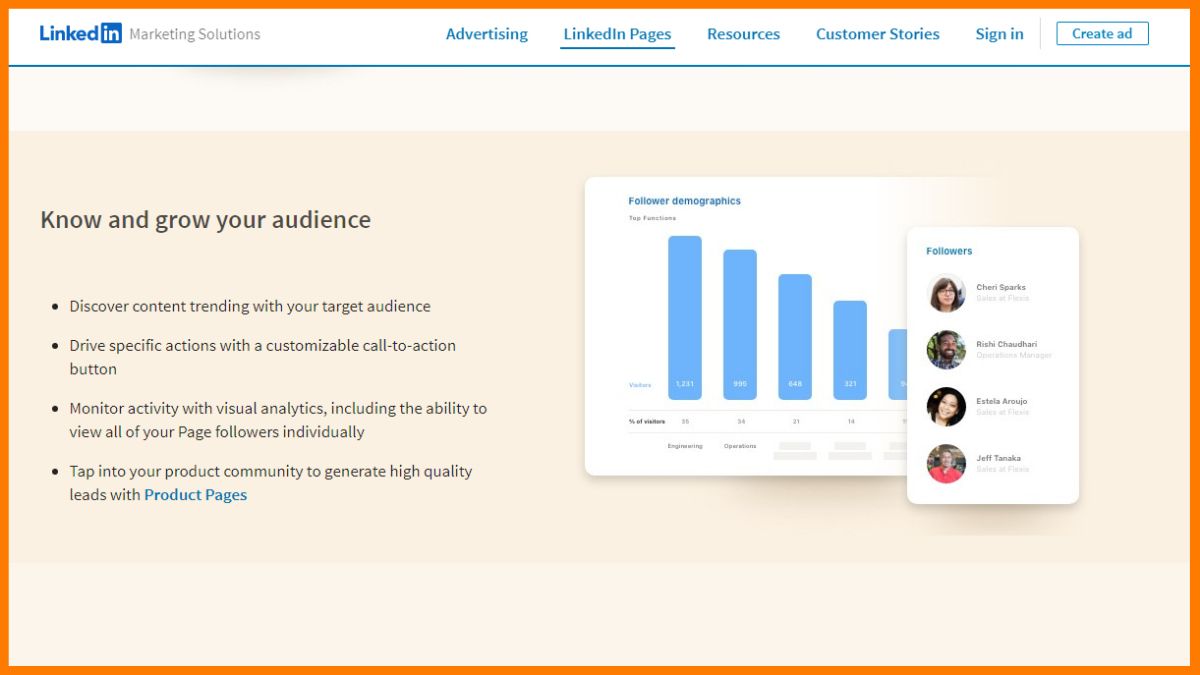
Task: Click the Follower demographics heading
Action: click(x=684, y=201)
